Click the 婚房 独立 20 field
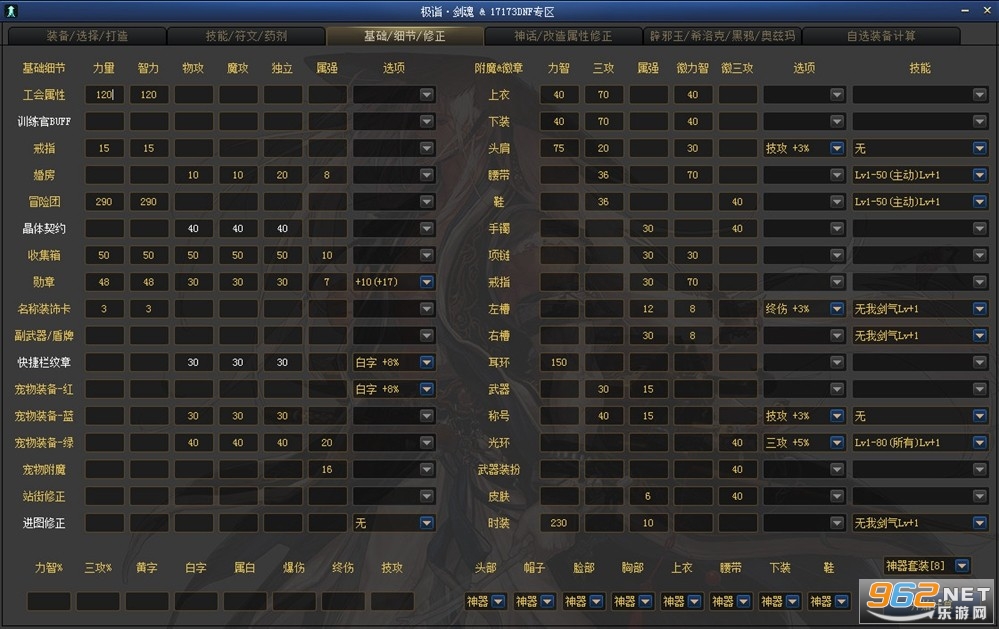The image size is (999, 629). [283, 175]
